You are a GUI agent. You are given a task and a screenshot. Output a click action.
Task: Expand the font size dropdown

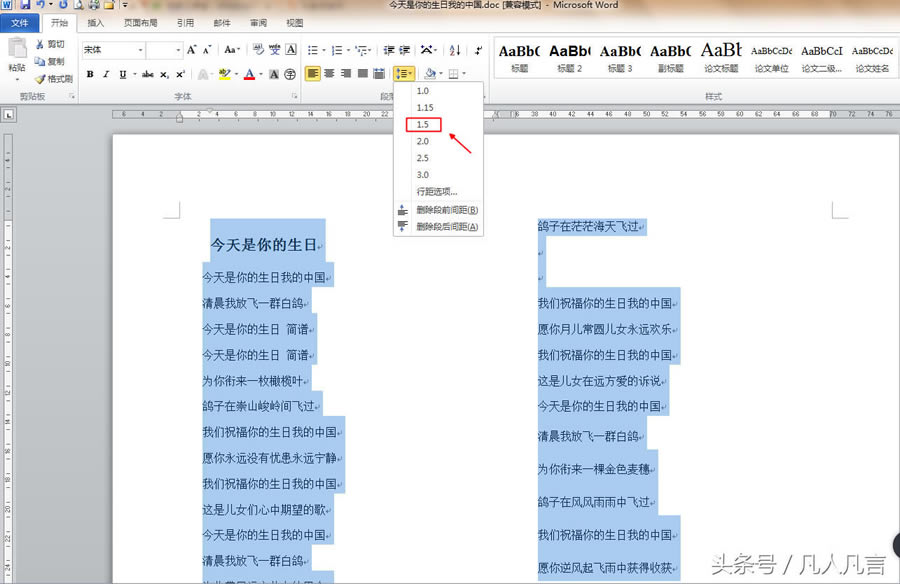(x=176, y=49)
